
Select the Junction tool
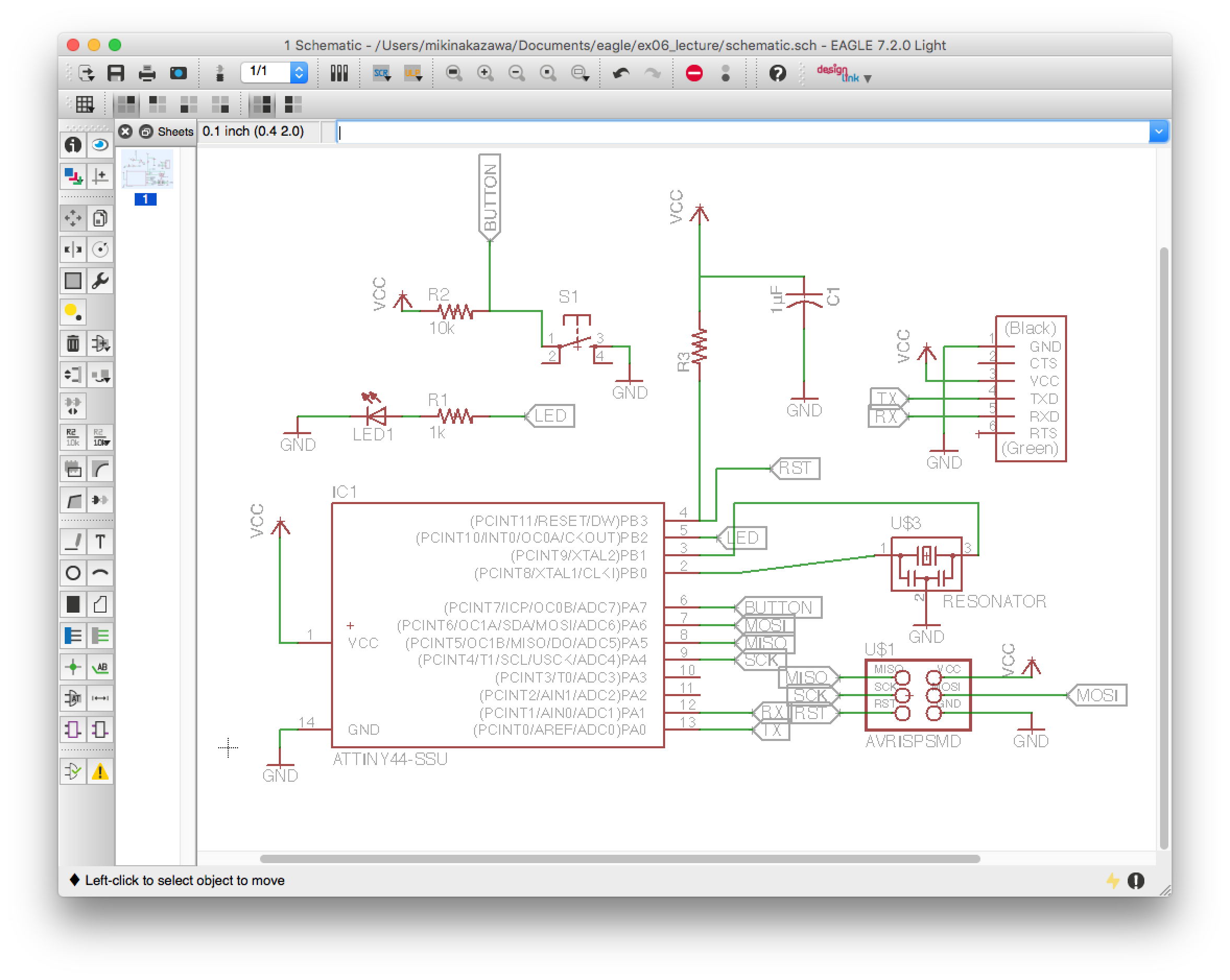click(73, 667)
